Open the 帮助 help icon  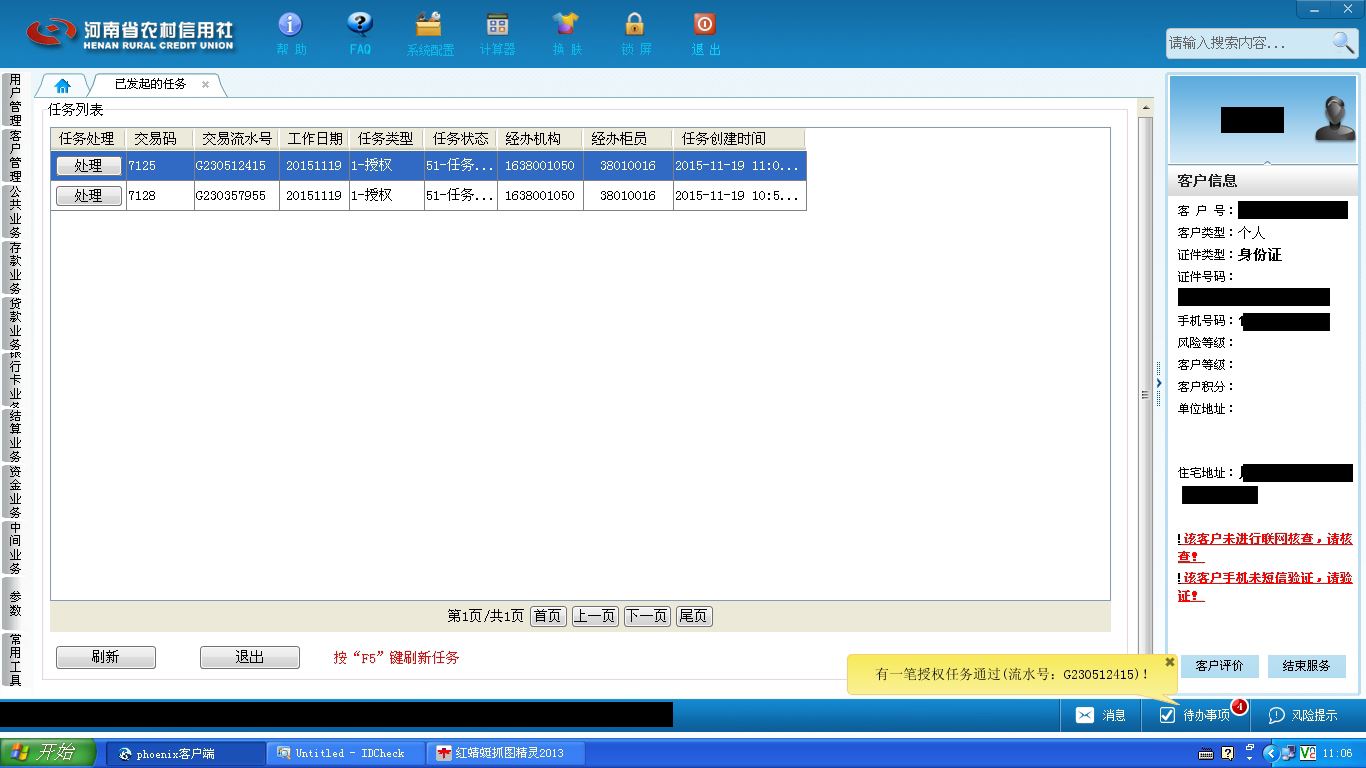click(x=290, y=25)
